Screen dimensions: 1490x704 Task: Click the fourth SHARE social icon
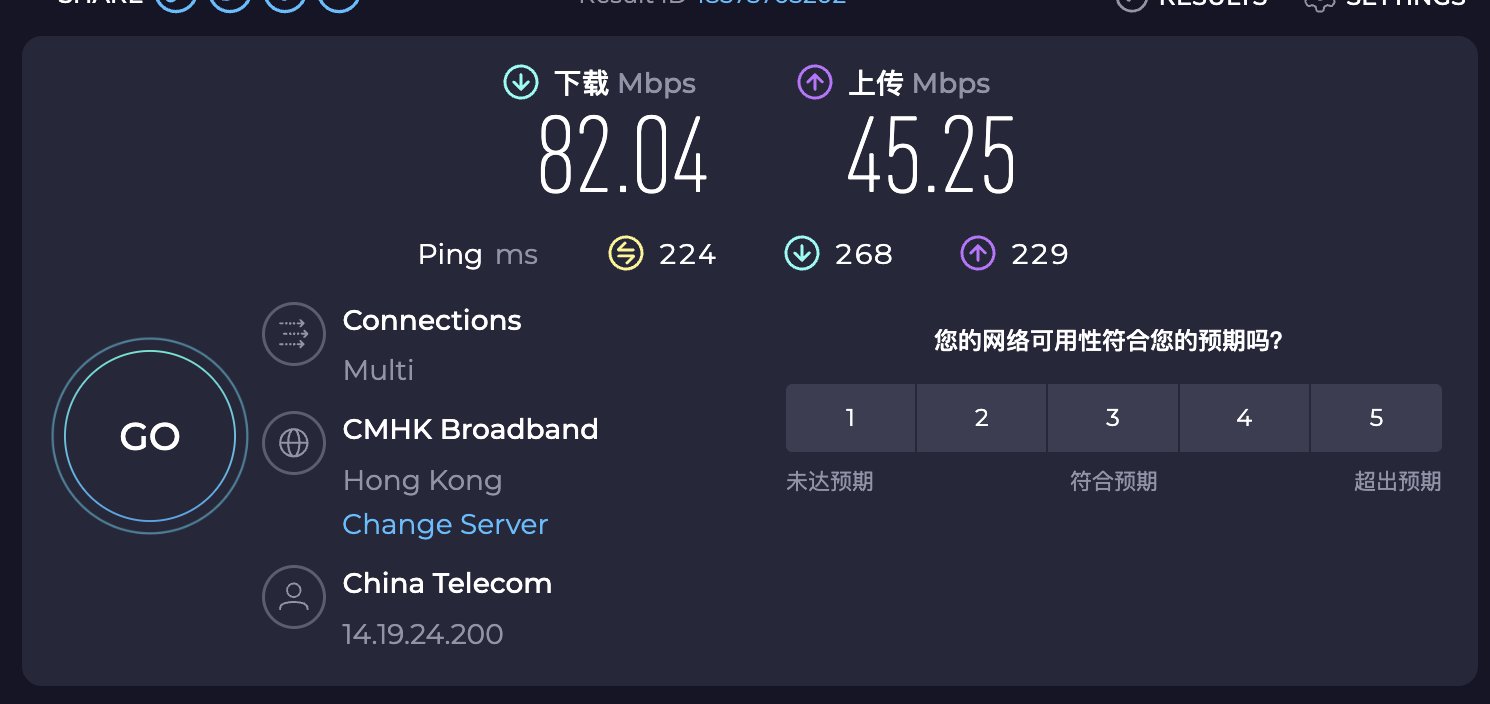(x=337, y=3)
